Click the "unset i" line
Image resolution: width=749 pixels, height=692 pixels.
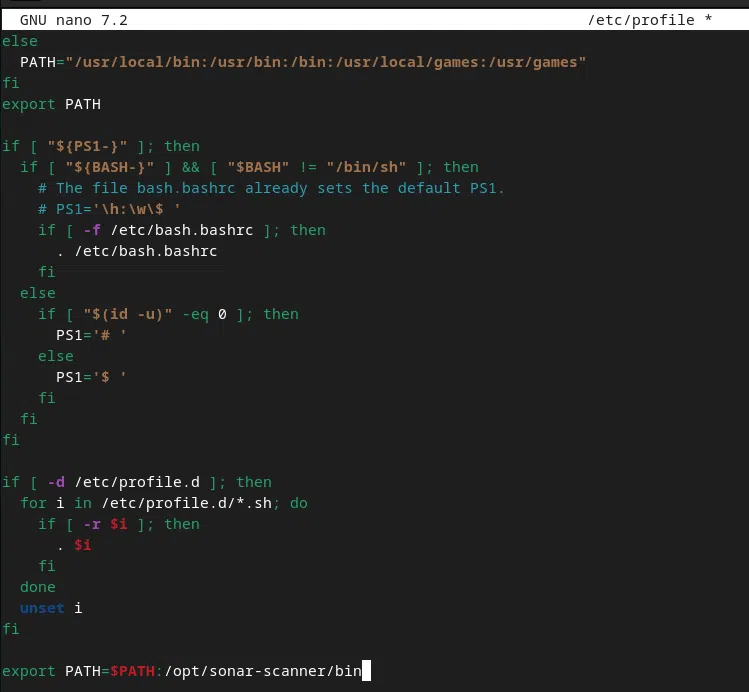point(51,608)
